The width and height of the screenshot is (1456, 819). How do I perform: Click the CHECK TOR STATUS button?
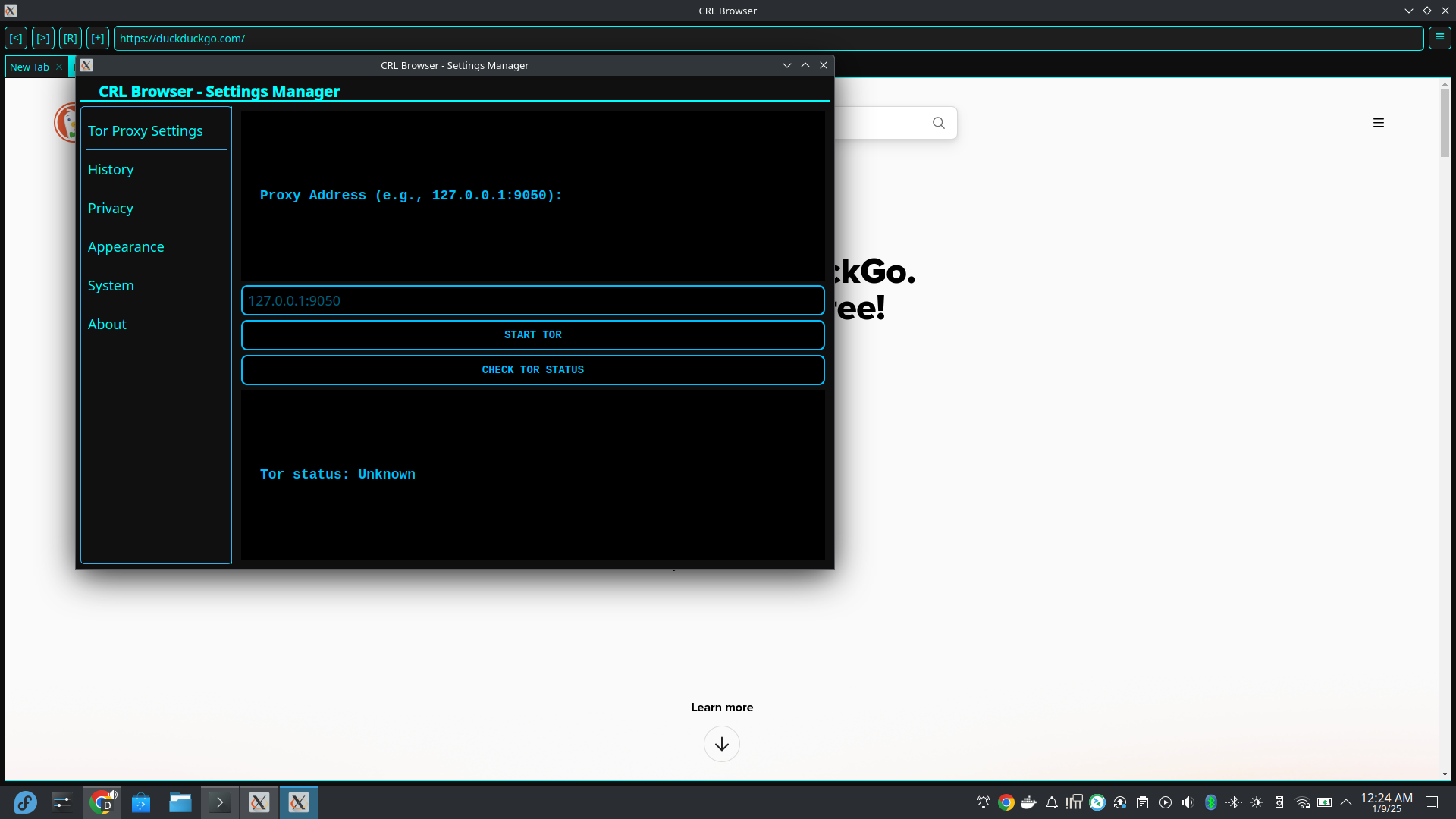click(x=533, y=370)
